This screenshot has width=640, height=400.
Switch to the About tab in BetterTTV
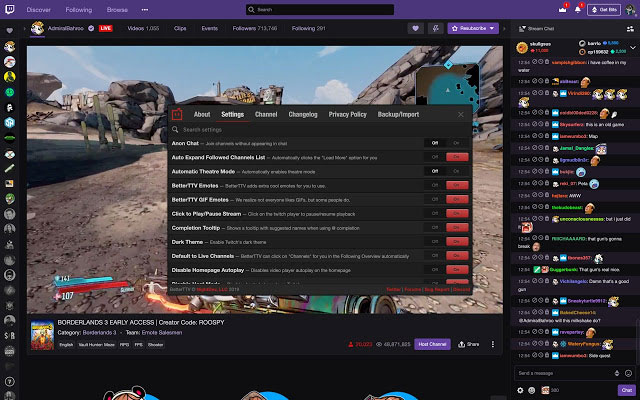(x=202, y=115)
